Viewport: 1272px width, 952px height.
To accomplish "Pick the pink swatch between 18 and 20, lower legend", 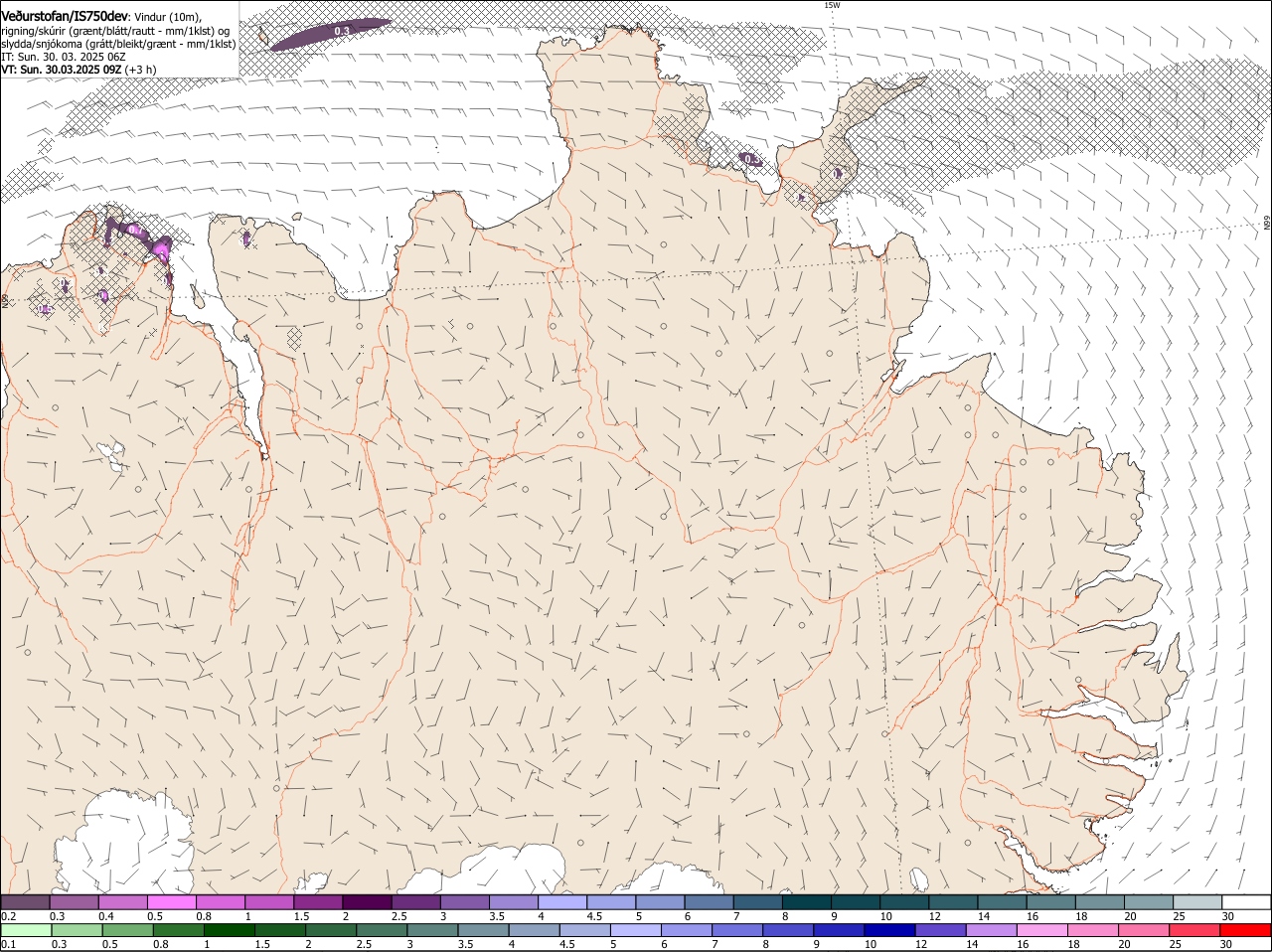I will tap(1093, 931).
